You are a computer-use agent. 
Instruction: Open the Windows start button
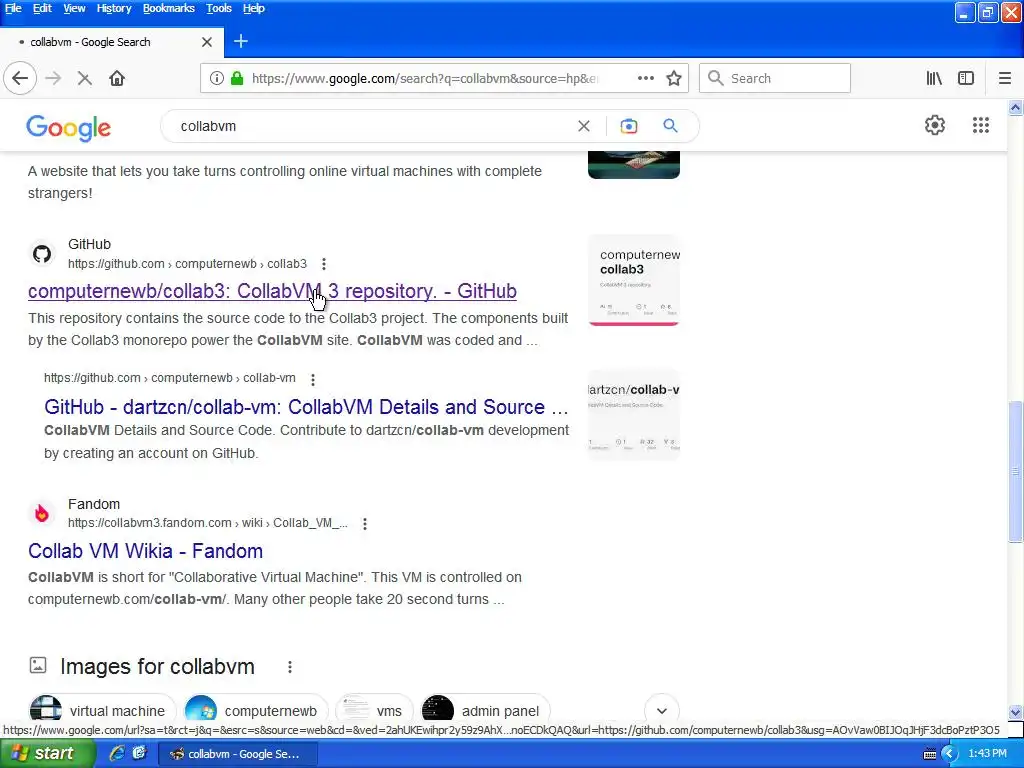47,754
